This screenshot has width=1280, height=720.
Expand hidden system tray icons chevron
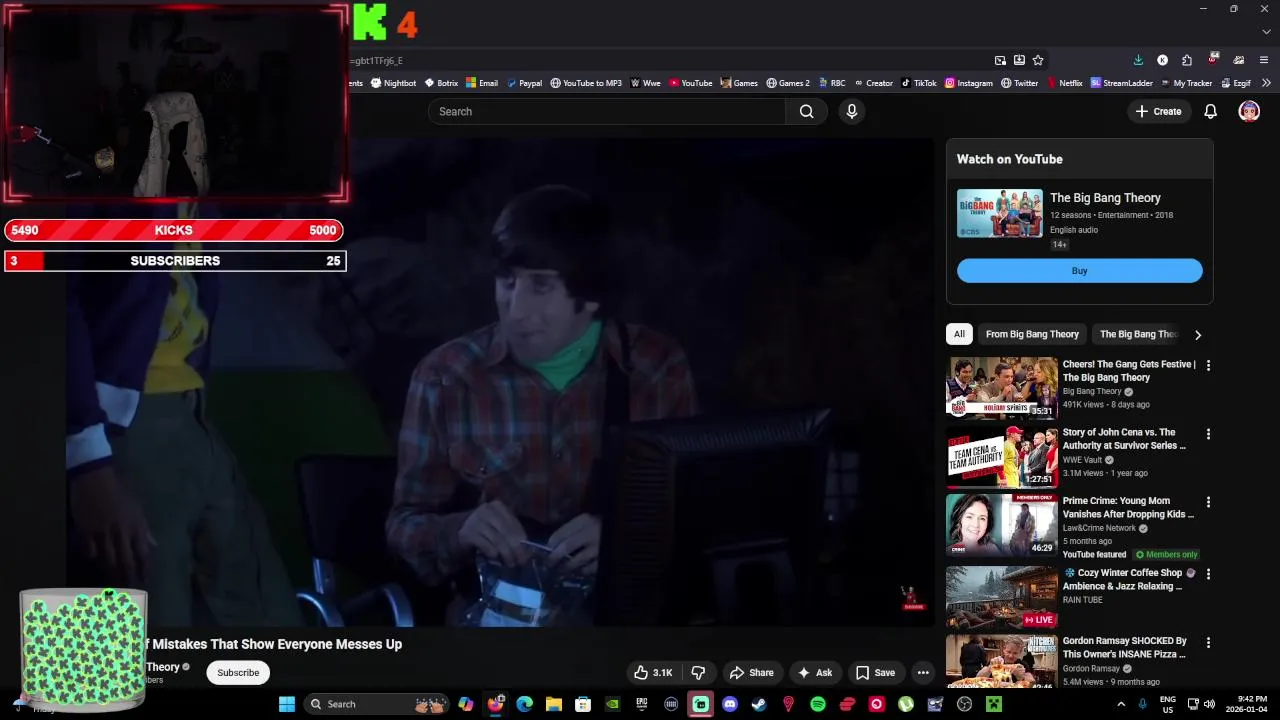coord(1123,704)
